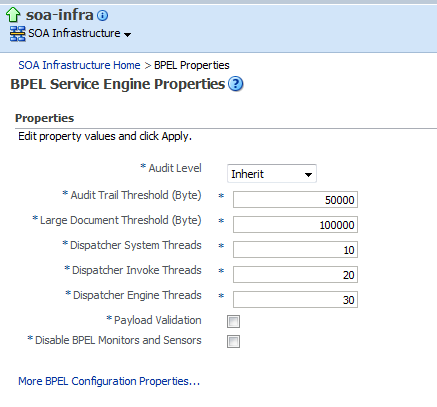The image size is (437, 407).
Task: Click the Disable BPEL Monitors and Sensors label
Action: (x=118, y=340)
